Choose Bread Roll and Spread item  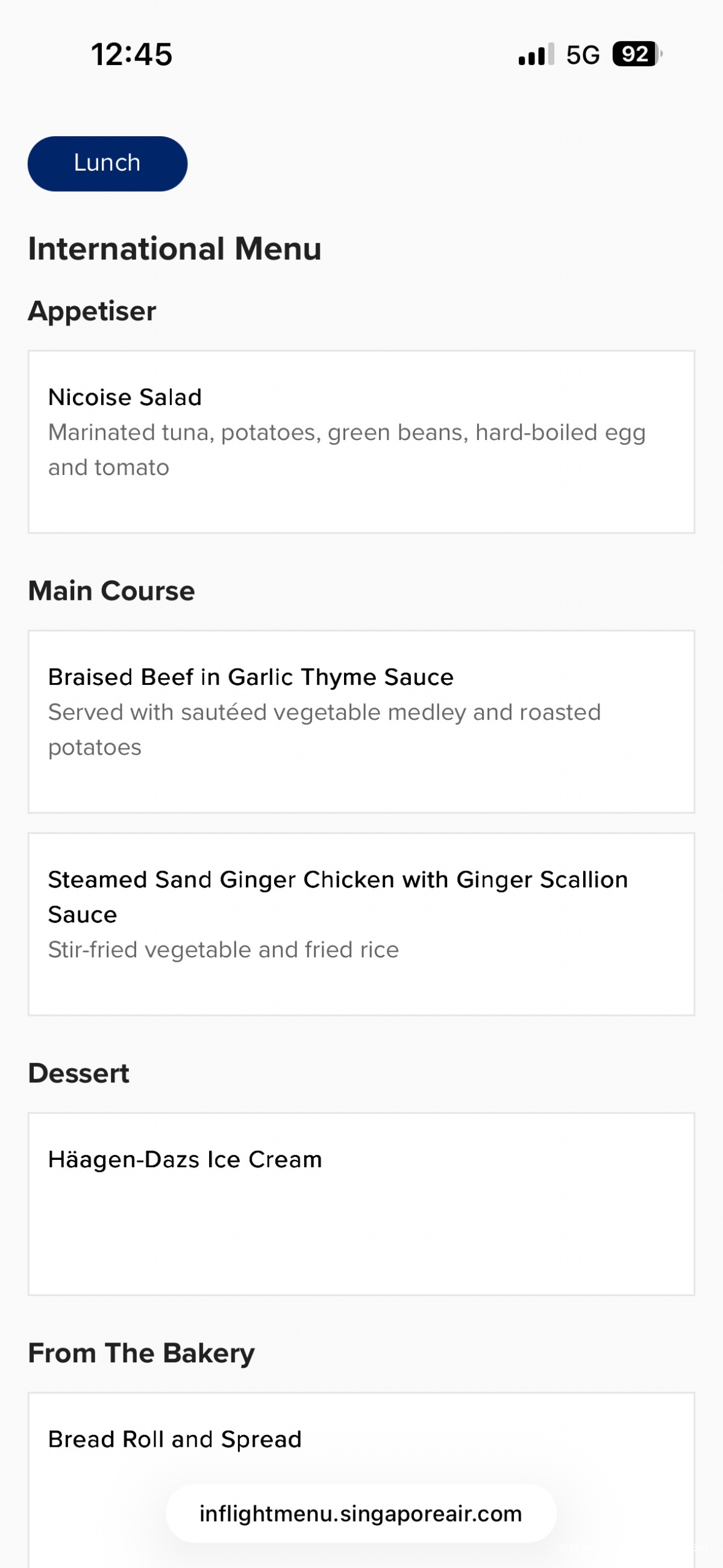pos(175,1439)
